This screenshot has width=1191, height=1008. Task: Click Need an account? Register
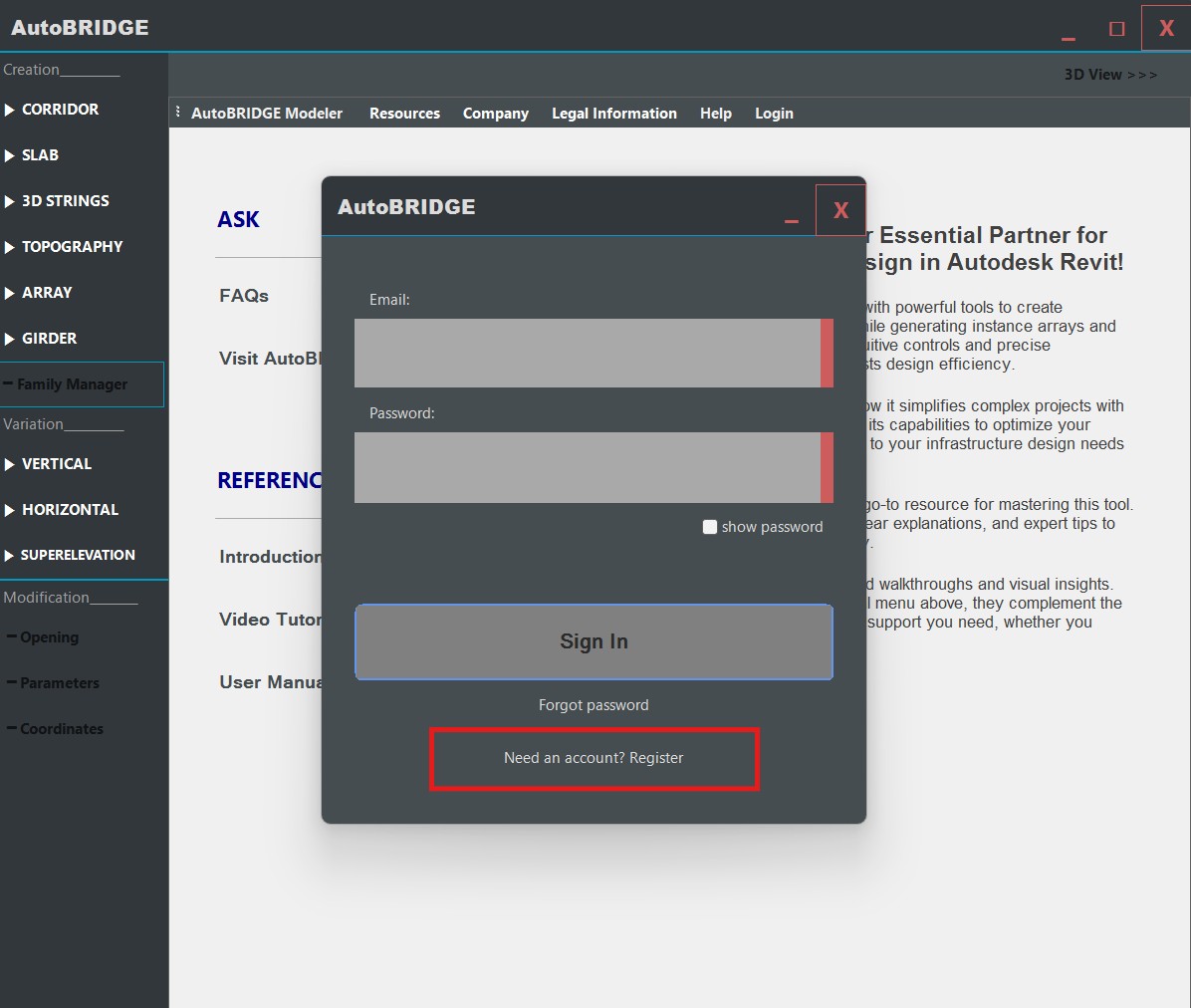(x=594, y=757)
